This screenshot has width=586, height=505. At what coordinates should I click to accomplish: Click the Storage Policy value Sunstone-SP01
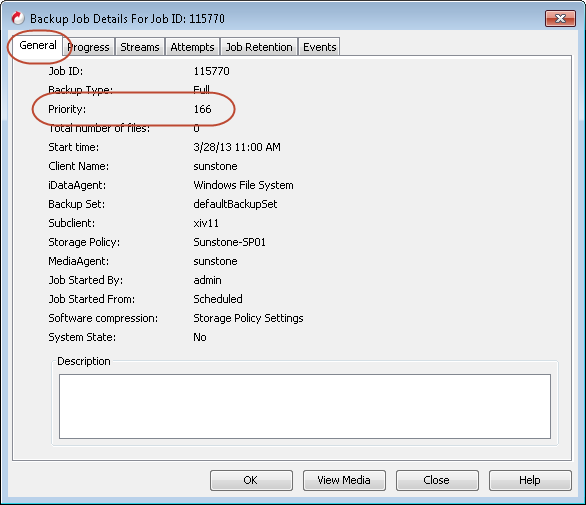point(229,242)
